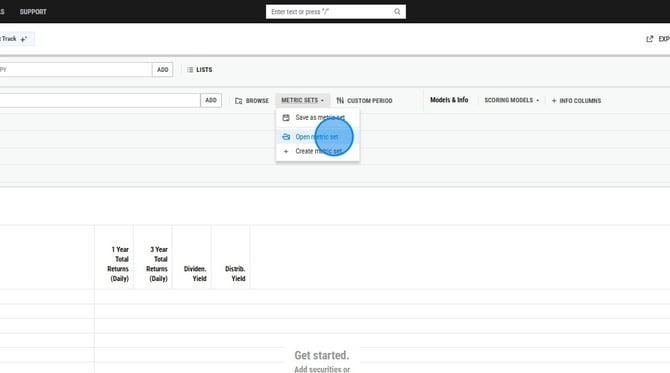Toggle the METRIC SETS dropdown

click(303, 100)
